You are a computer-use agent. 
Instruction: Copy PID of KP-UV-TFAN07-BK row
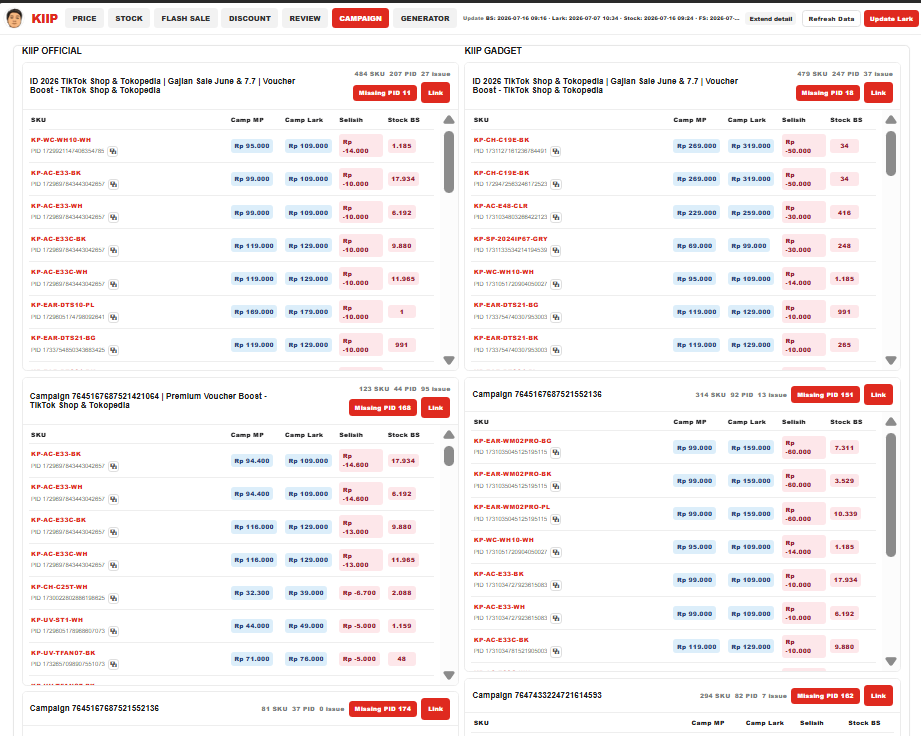[113, 664]
